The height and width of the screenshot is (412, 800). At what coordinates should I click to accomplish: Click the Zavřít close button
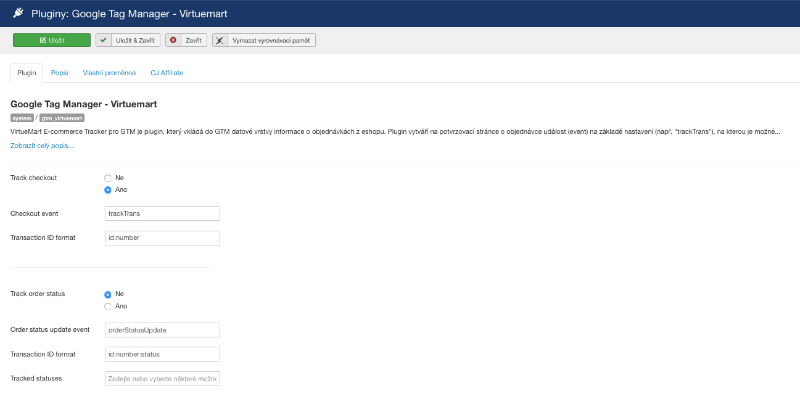pos(186,40)
